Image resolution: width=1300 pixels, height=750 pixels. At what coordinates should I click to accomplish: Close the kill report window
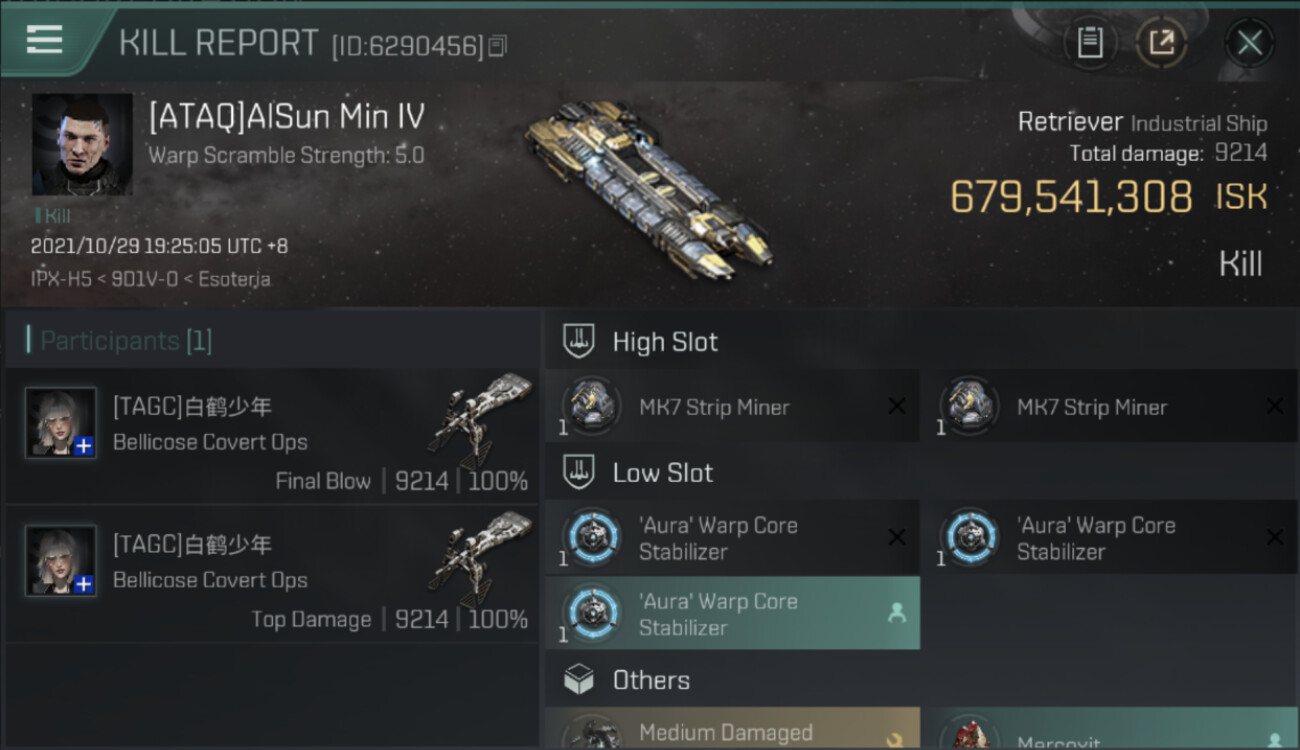(1249, 43)
